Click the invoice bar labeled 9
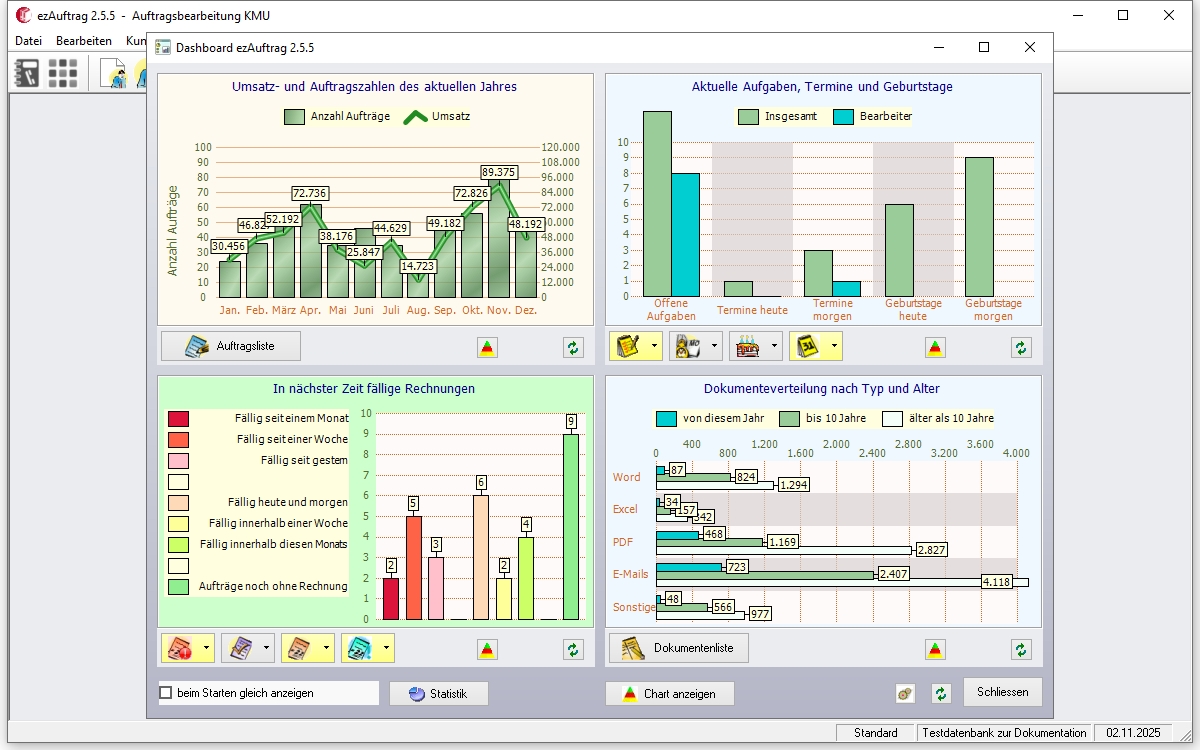Viewport: 1200px width, 750px height. click(x=571, y=527)
